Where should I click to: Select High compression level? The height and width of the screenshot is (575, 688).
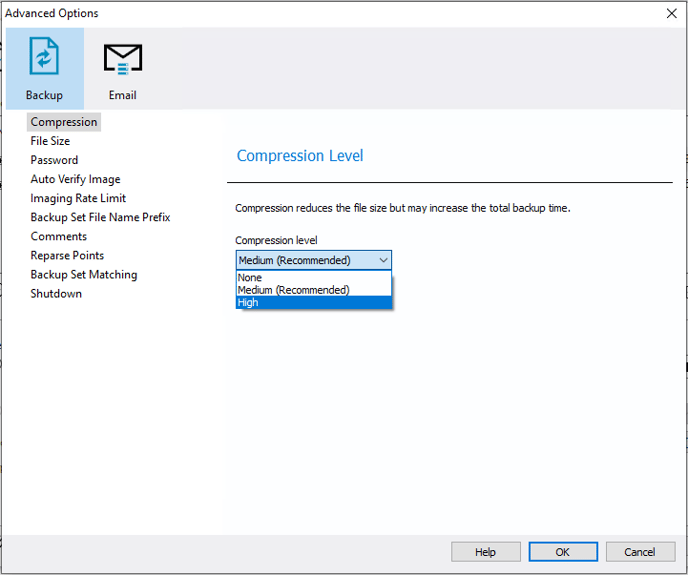coord(314,302)
